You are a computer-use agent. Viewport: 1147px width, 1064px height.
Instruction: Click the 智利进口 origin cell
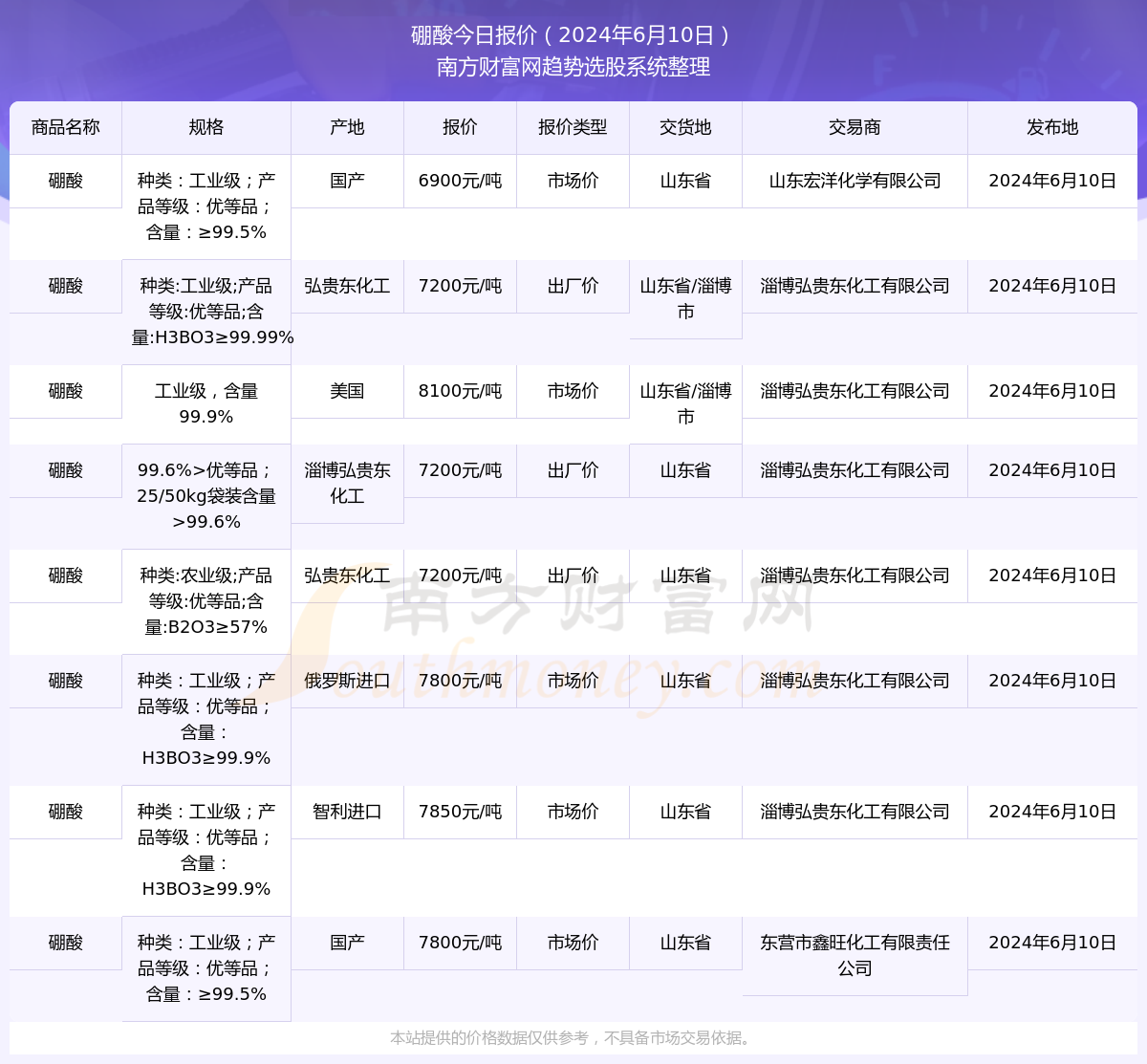pyautogui.click(x=347, y=812)
